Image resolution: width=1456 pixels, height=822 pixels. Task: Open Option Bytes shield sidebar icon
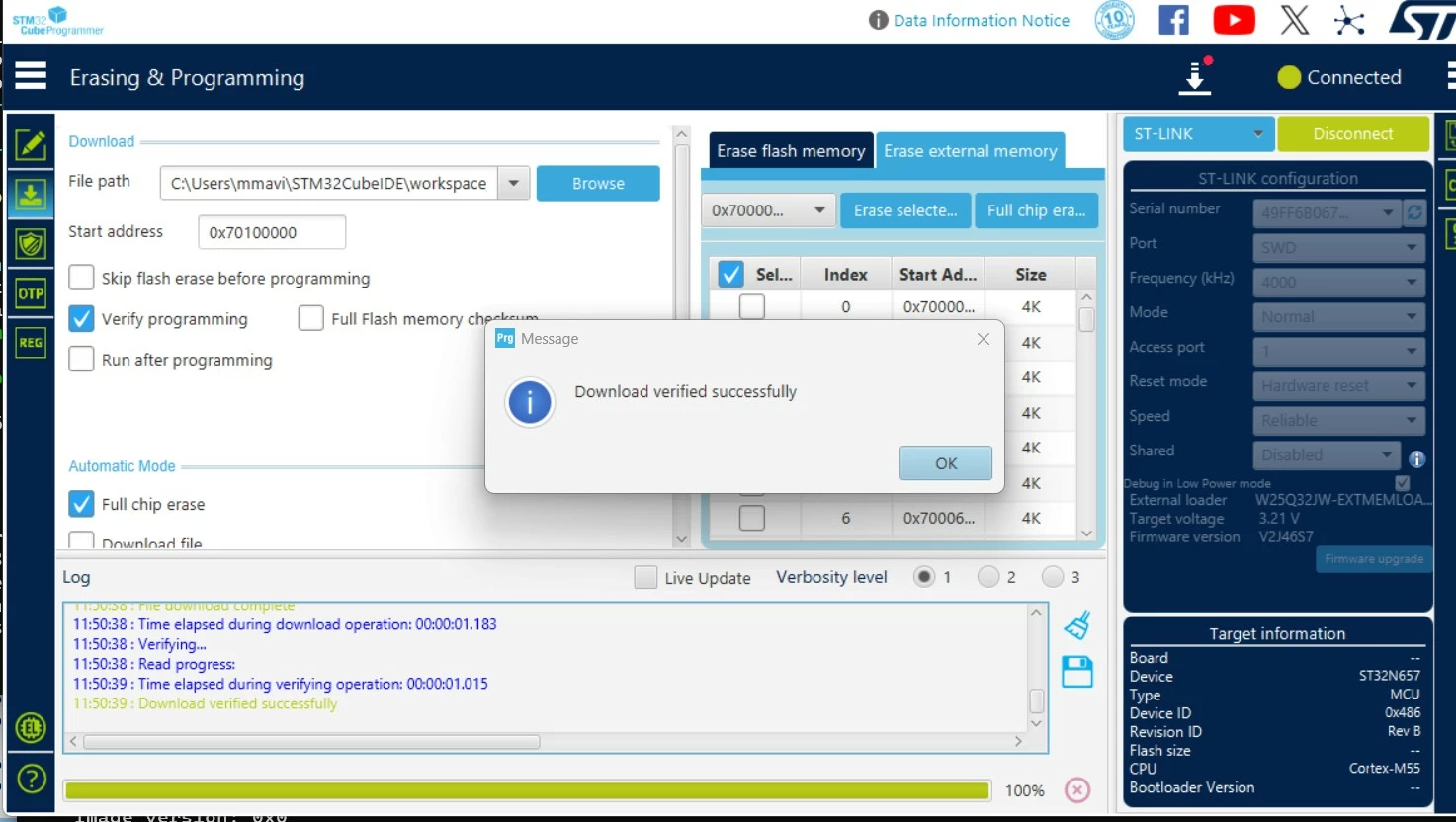pos(31,244)
